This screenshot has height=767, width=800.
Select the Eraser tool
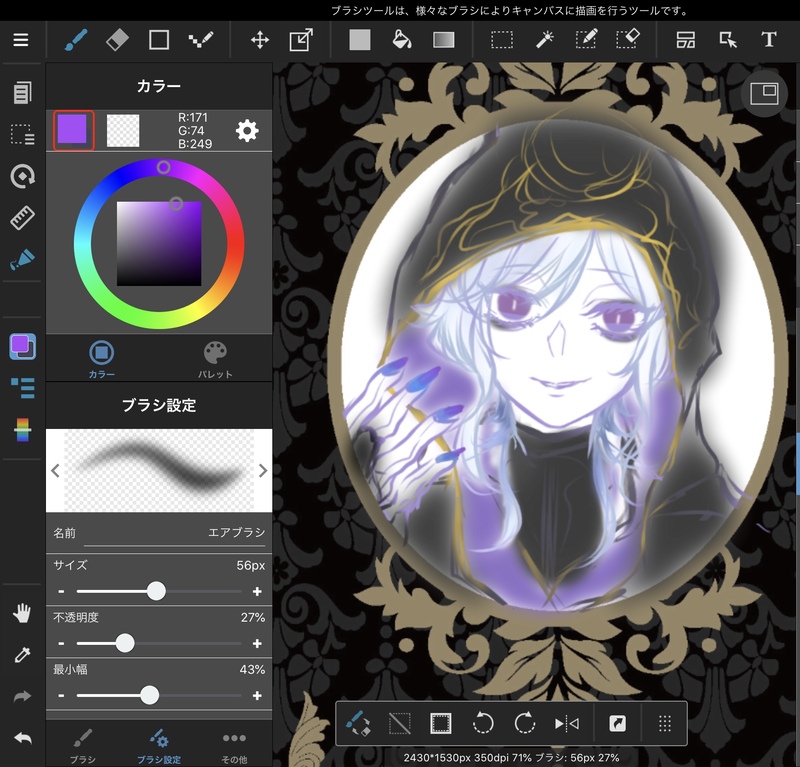pos(117,40)
